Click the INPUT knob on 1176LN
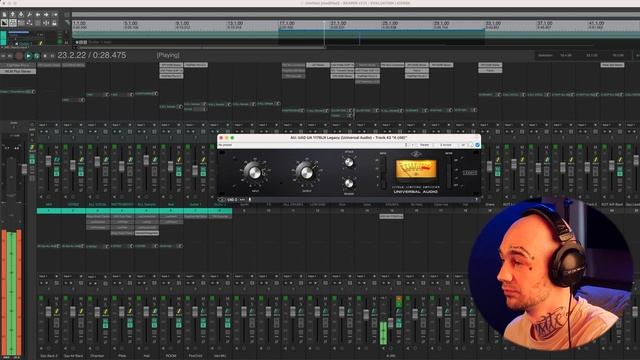This screenshot has width=640, height=360. 255,172
